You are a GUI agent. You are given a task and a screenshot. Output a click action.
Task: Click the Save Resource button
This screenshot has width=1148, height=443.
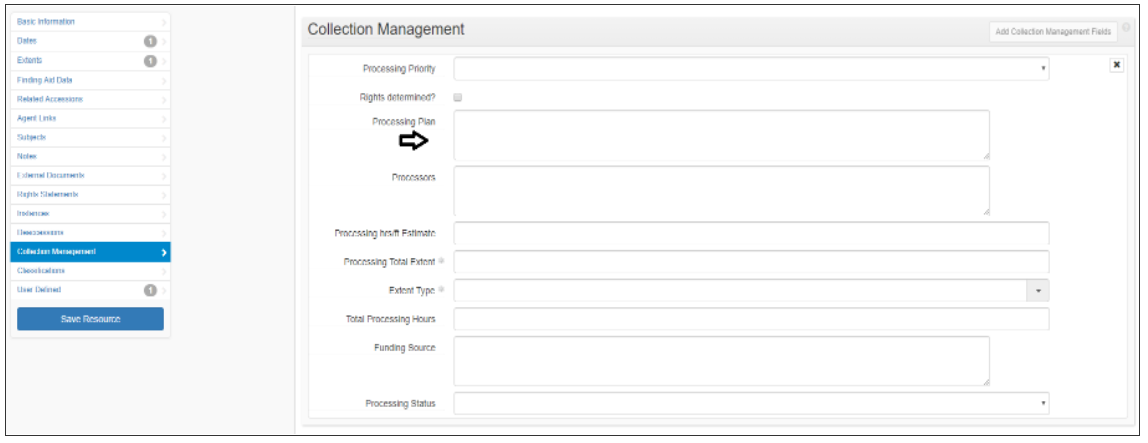[x=91, y=319]
